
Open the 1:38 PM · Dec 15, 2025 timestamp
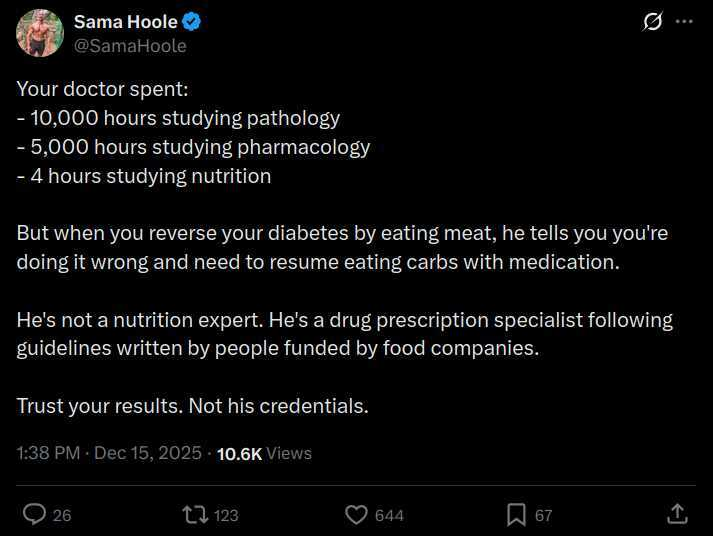tap(109, 453)
